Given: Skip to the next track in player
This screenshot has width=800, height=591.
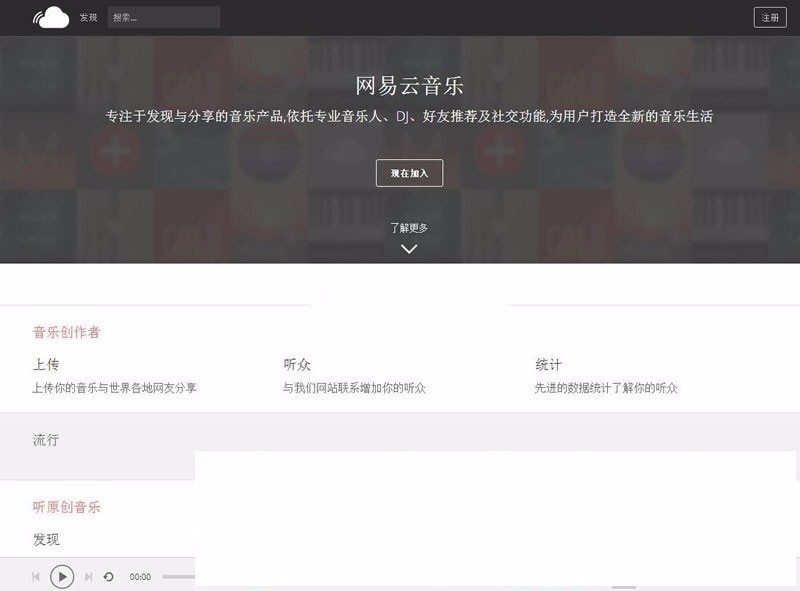Looking at the screenshot, I should (88, 577).
